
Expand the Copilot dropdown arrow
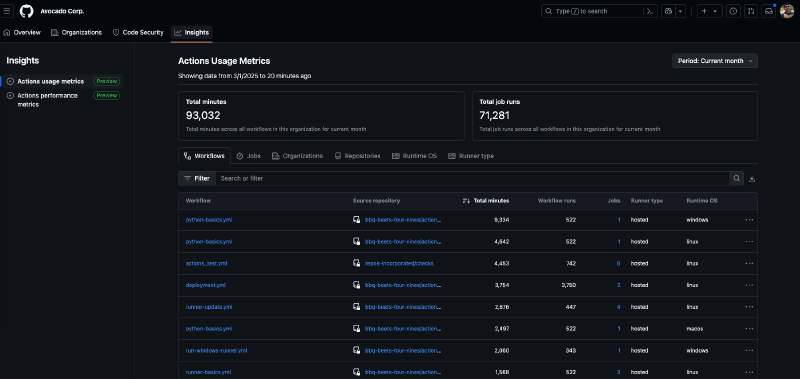[681, 11]
